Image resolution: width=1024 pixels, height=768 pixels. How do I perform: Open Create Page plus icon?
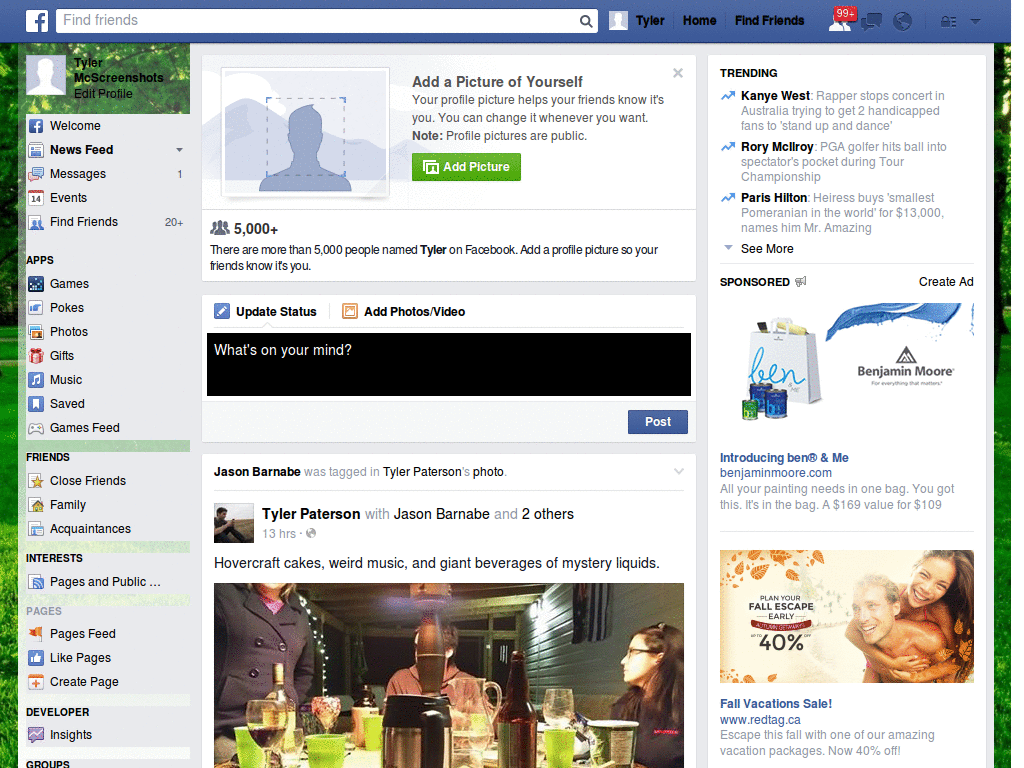(36, 682)
